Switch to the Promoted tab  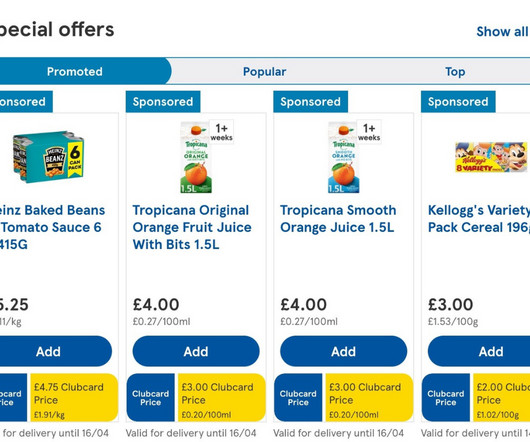click(75, 72)
